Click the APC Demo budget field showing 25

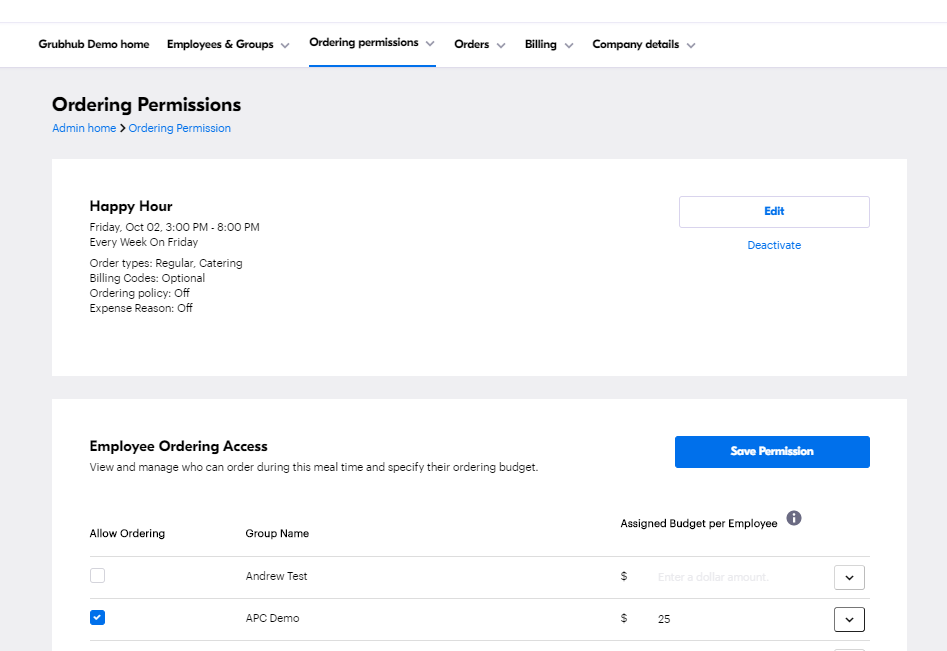[740, 619]
